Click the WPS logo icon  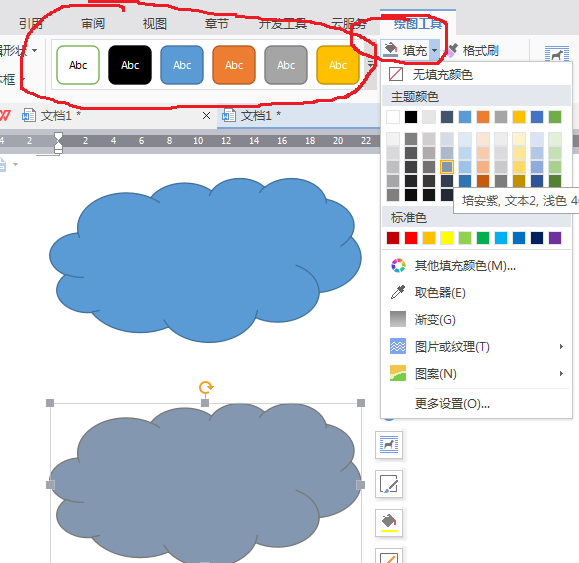(5, 116)
